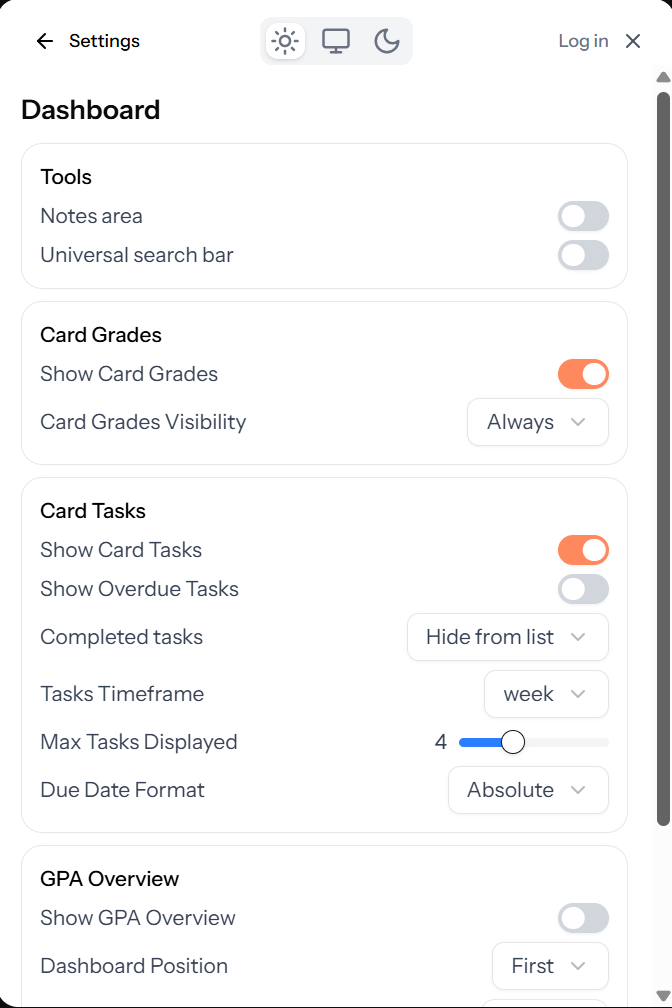Image resolution: width=672 pixels, height=1008 pixels.
Task: Switch to dark mode moon icon
Action: (387, 41)
